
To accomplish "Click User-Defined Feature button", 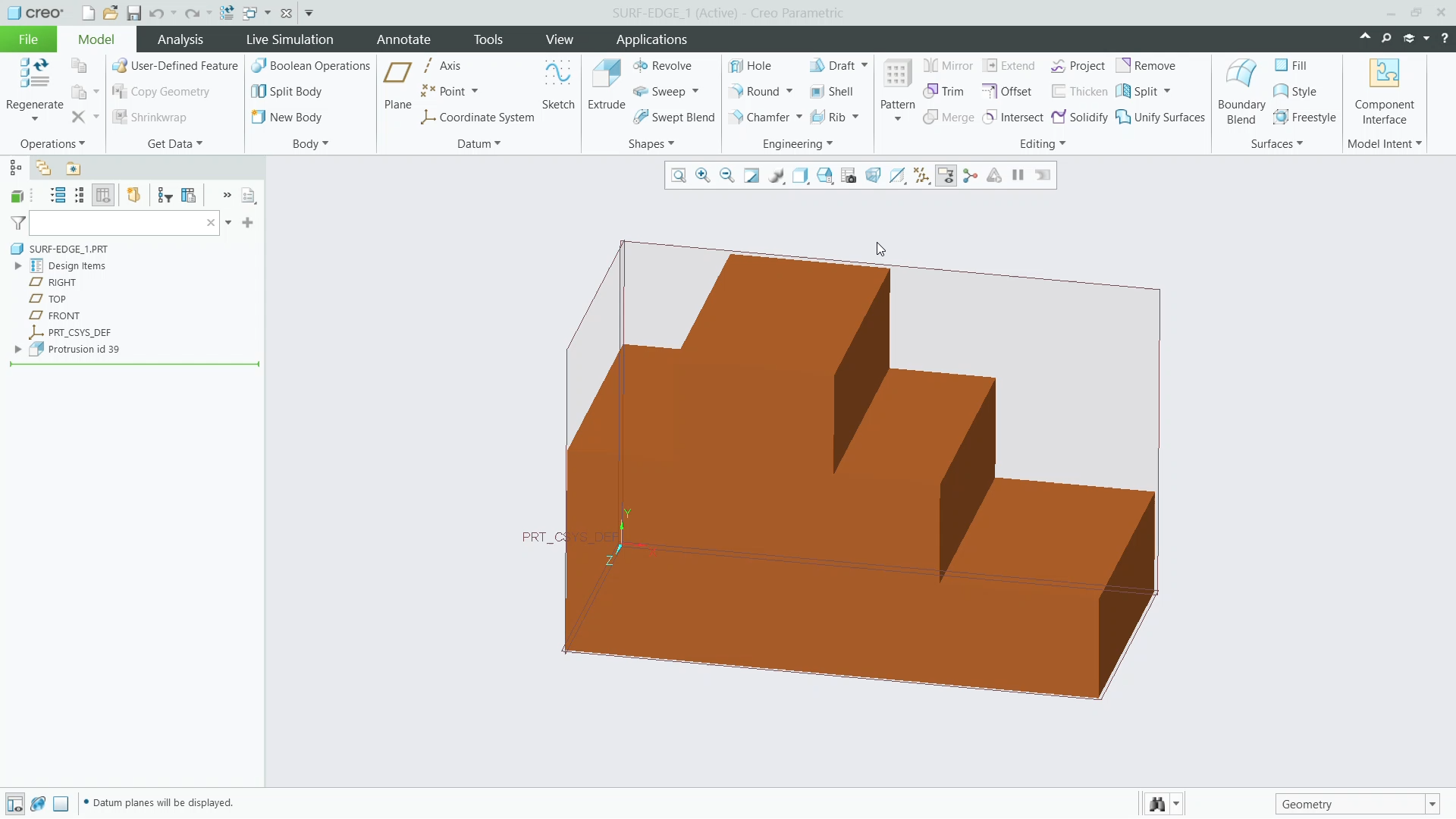I will coord(175,66).
